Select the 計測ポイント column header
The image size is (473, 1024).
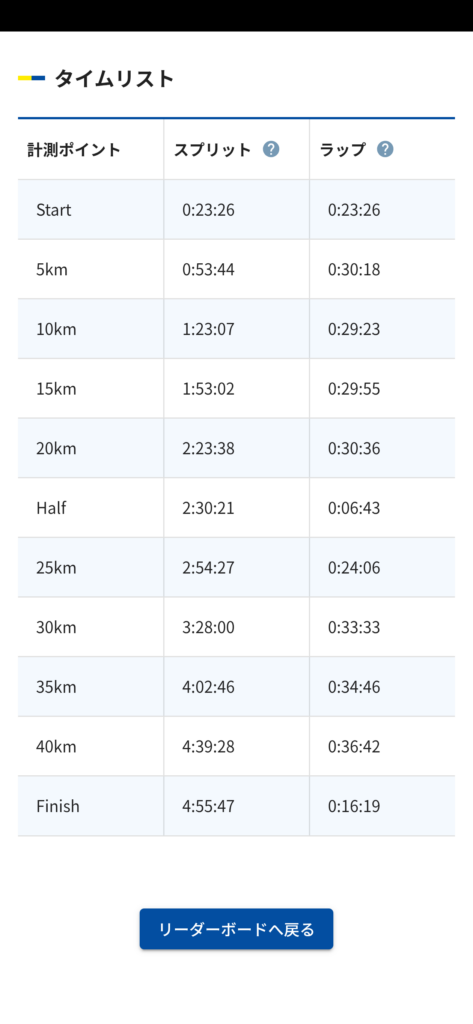click(x=74, y=150)
